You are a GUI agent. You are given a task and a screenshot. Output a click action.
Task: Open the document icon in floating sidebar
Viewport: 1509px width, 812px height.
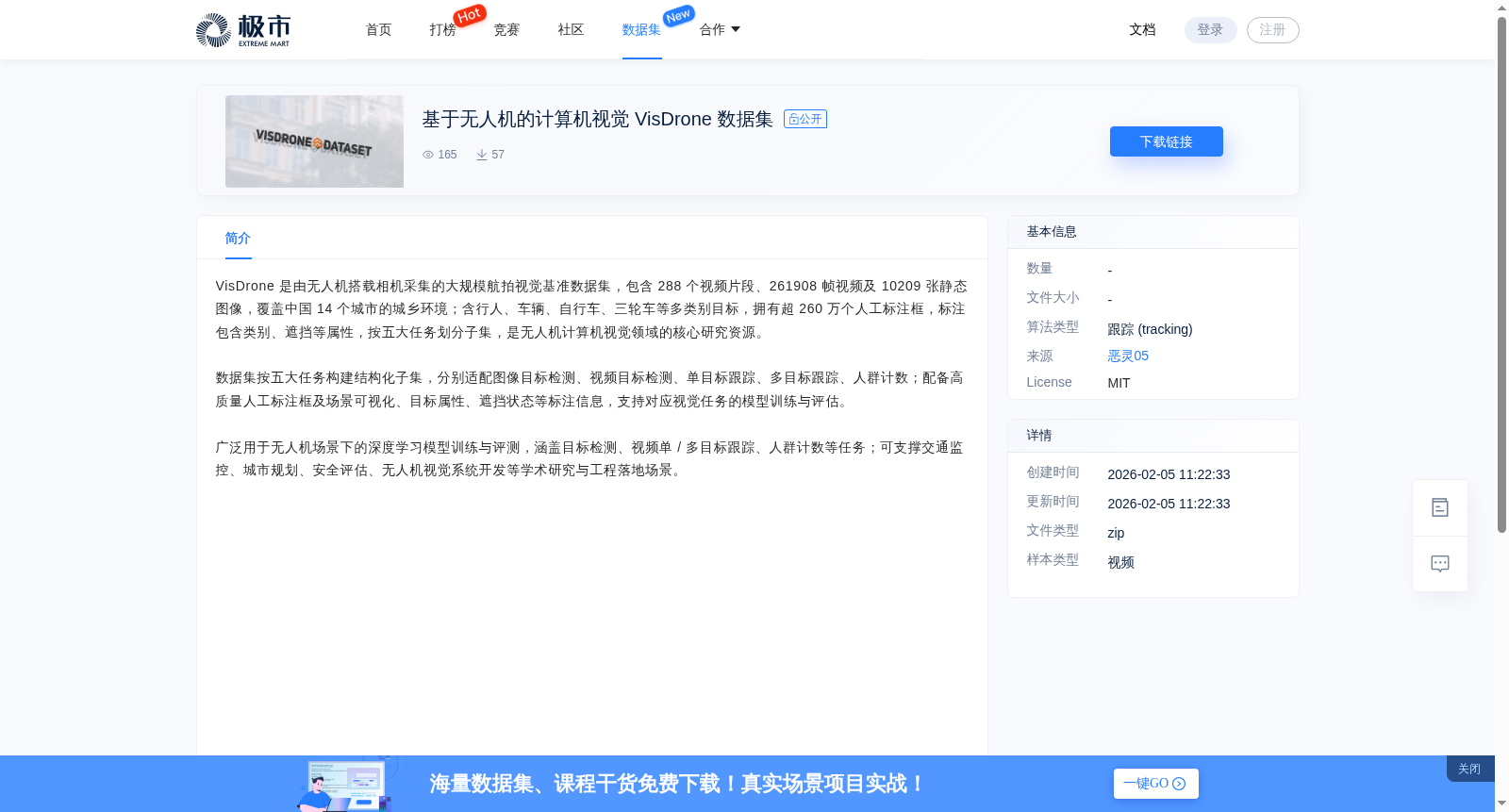tap(1439, 507)
